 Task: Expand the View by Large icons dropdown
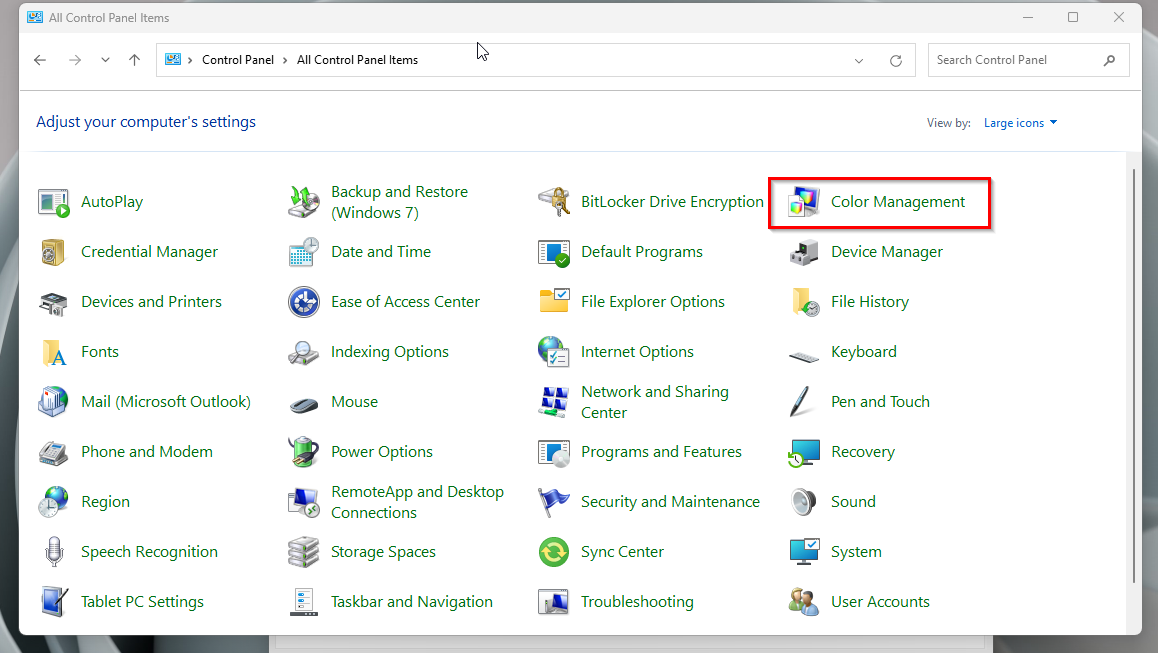1020,123
